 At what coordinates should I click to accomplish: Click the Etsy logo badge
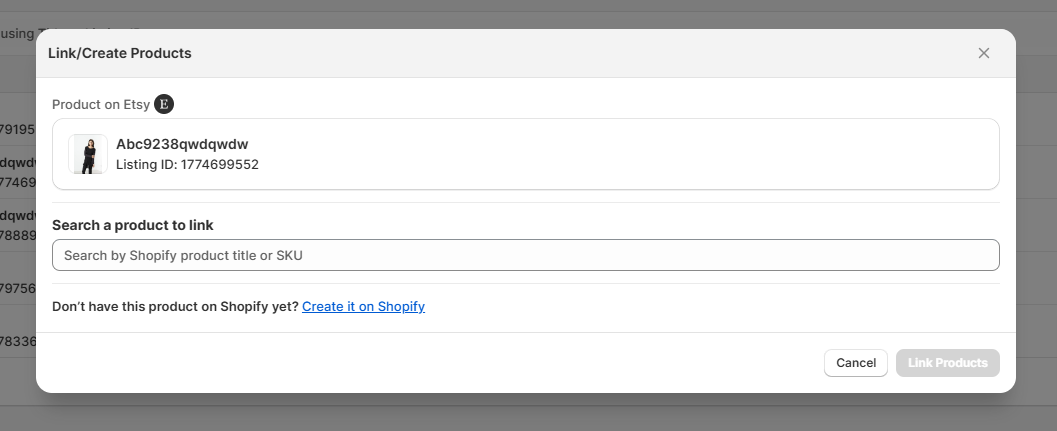[x=164, y=105]
